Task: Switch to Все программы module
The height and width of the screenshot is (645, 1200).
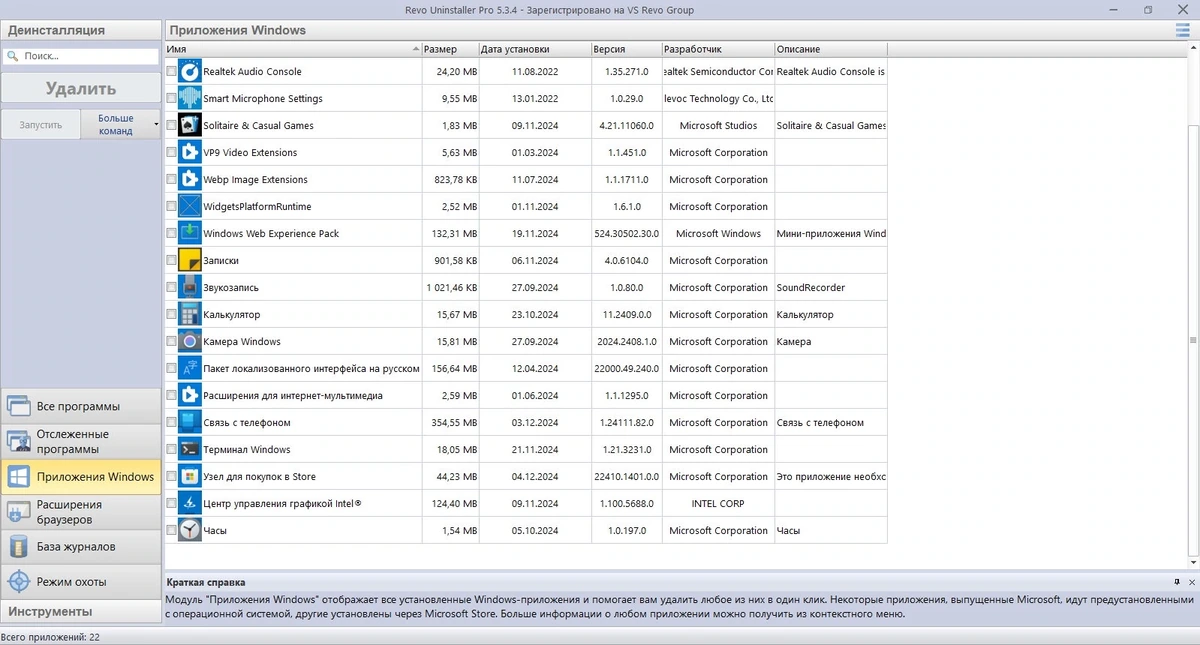Action: [x=81, y=407]
